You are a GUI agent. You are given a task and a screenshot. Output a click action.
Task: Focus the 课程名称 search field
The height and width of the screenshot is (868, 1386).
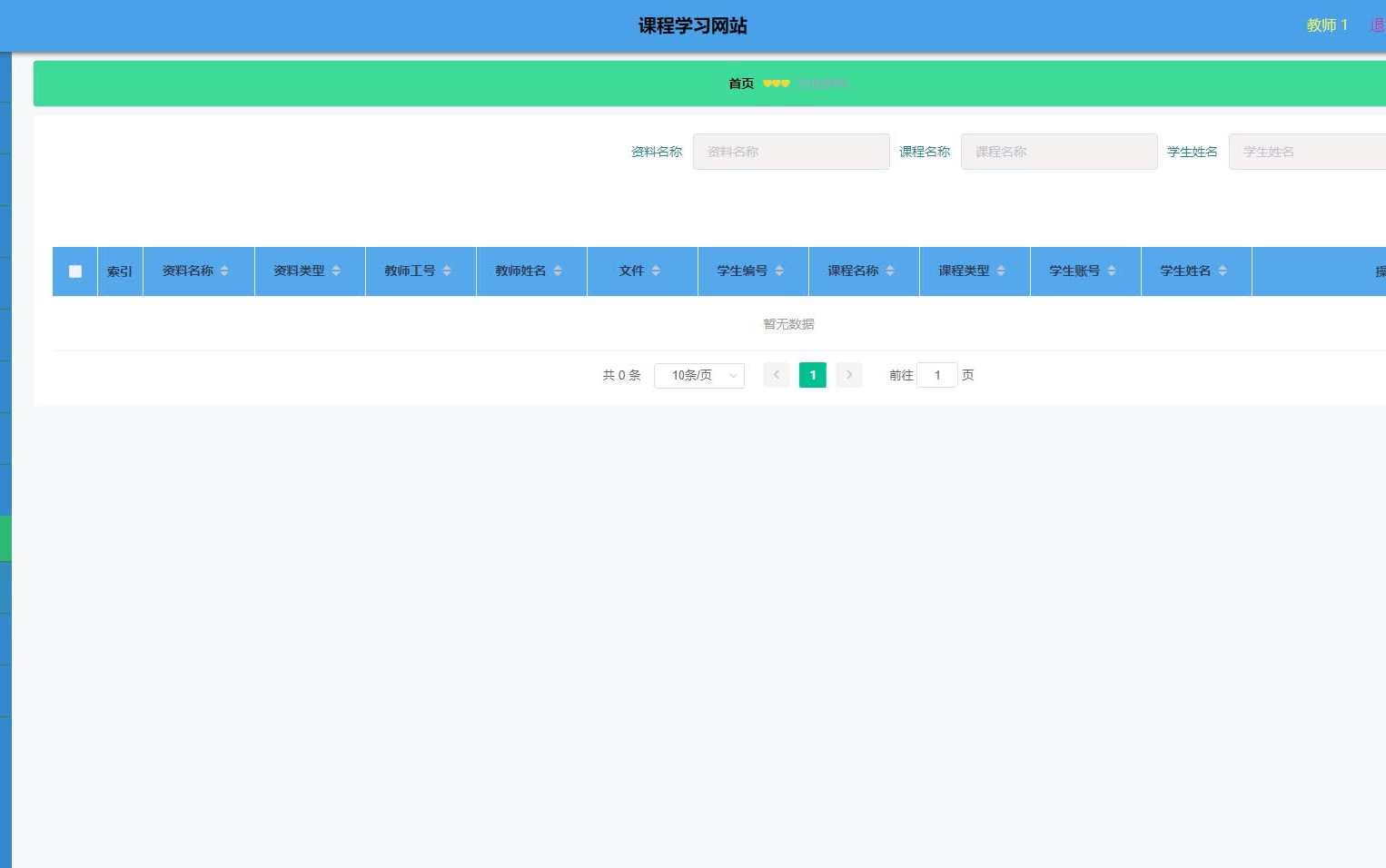(1059, 152)
